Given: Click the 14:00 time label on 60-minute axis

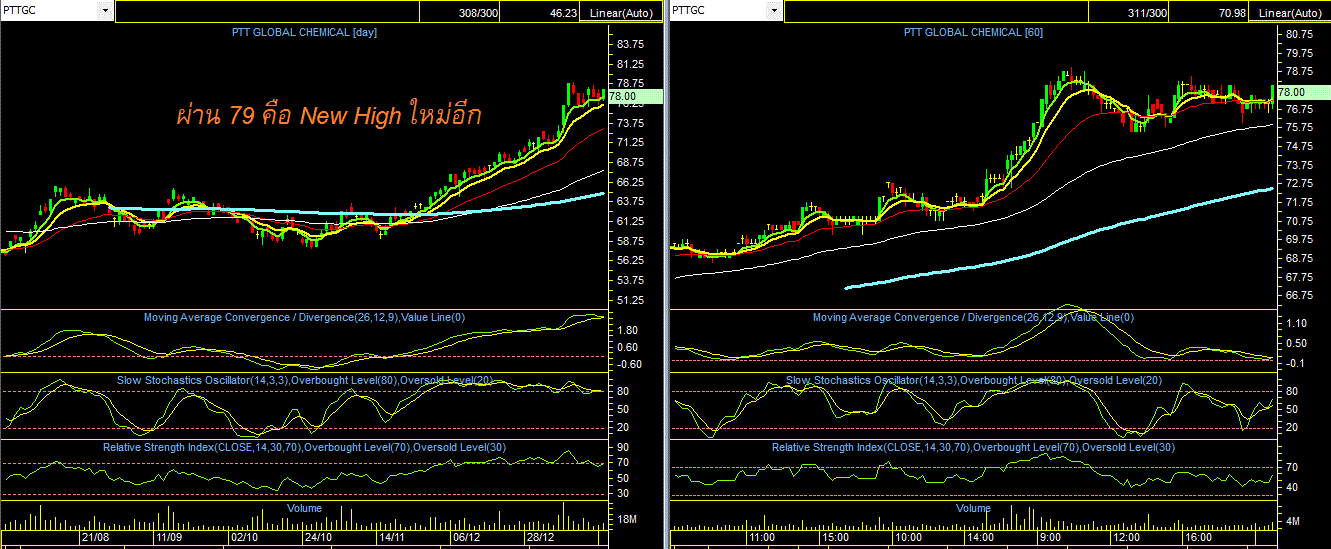Looking at the screenshot, I should coord(979,537).
